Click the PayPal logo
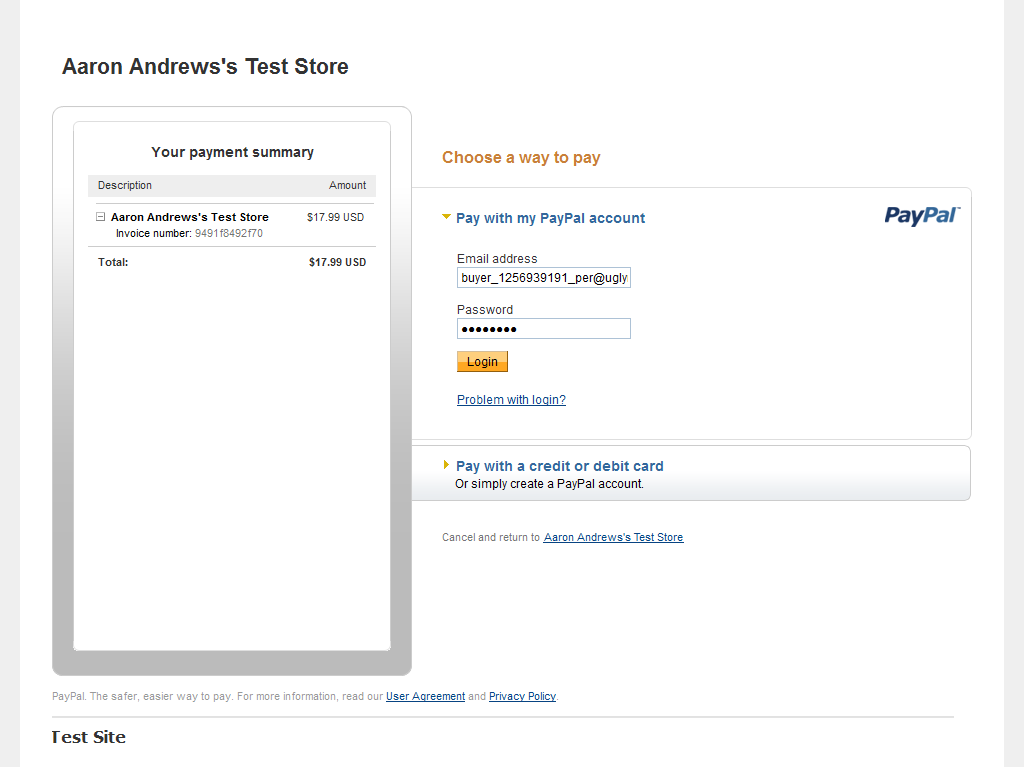 pos(921,215)
